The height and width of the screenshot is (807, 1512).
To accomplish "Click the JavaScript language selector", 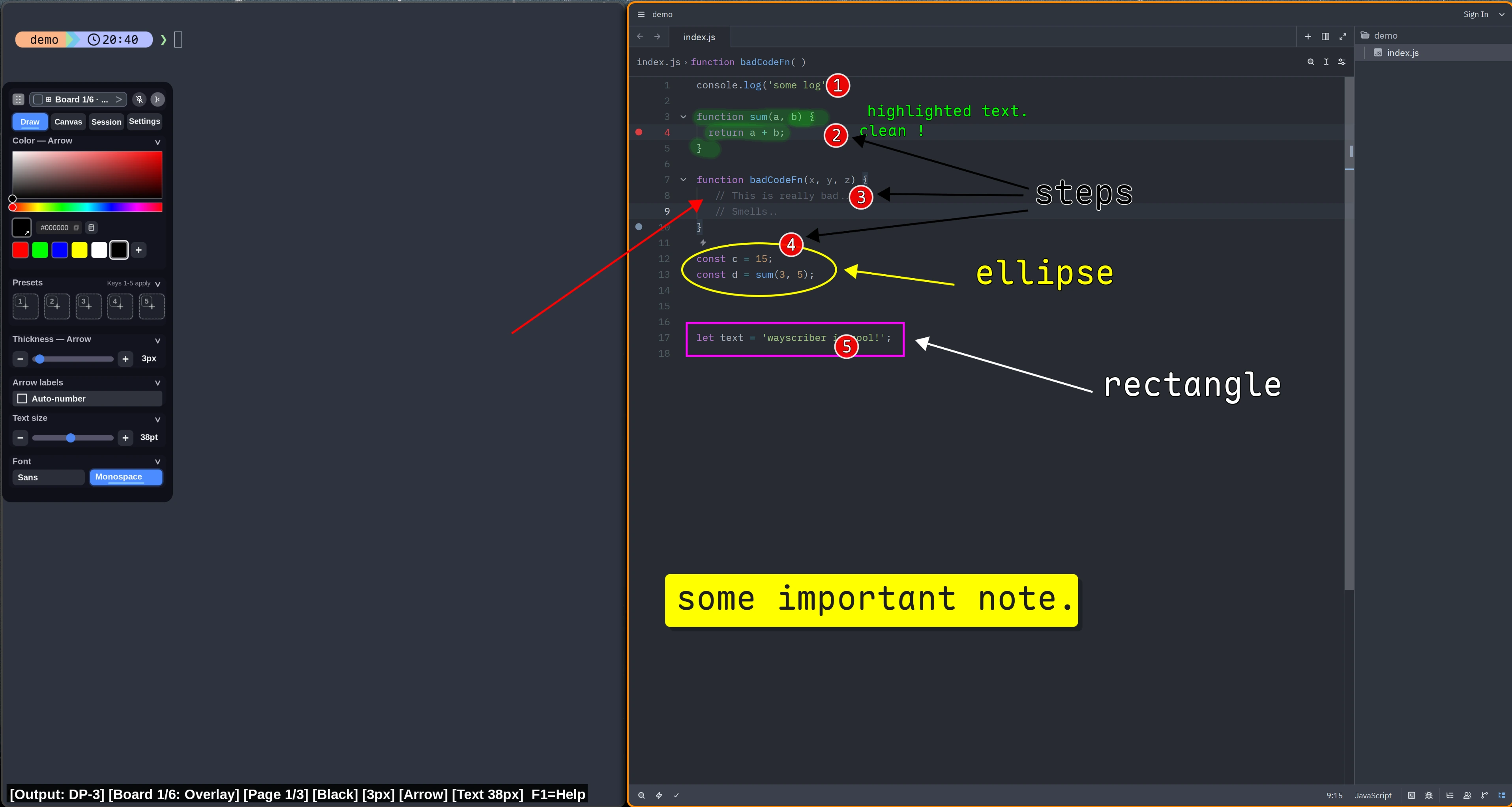I will click(1373, 795).
